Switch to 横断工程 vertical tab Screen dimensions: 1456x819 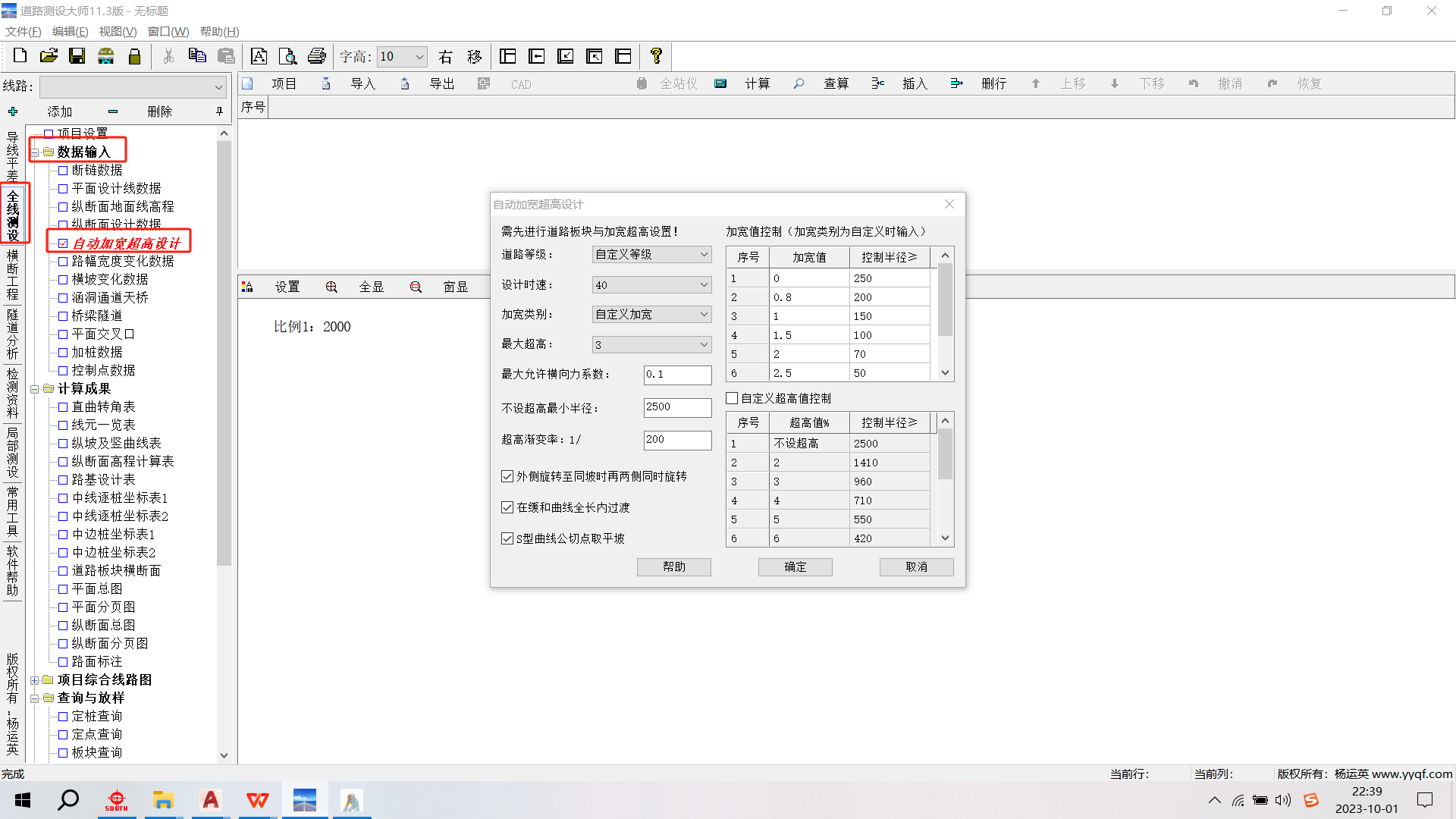click(12, 275)
